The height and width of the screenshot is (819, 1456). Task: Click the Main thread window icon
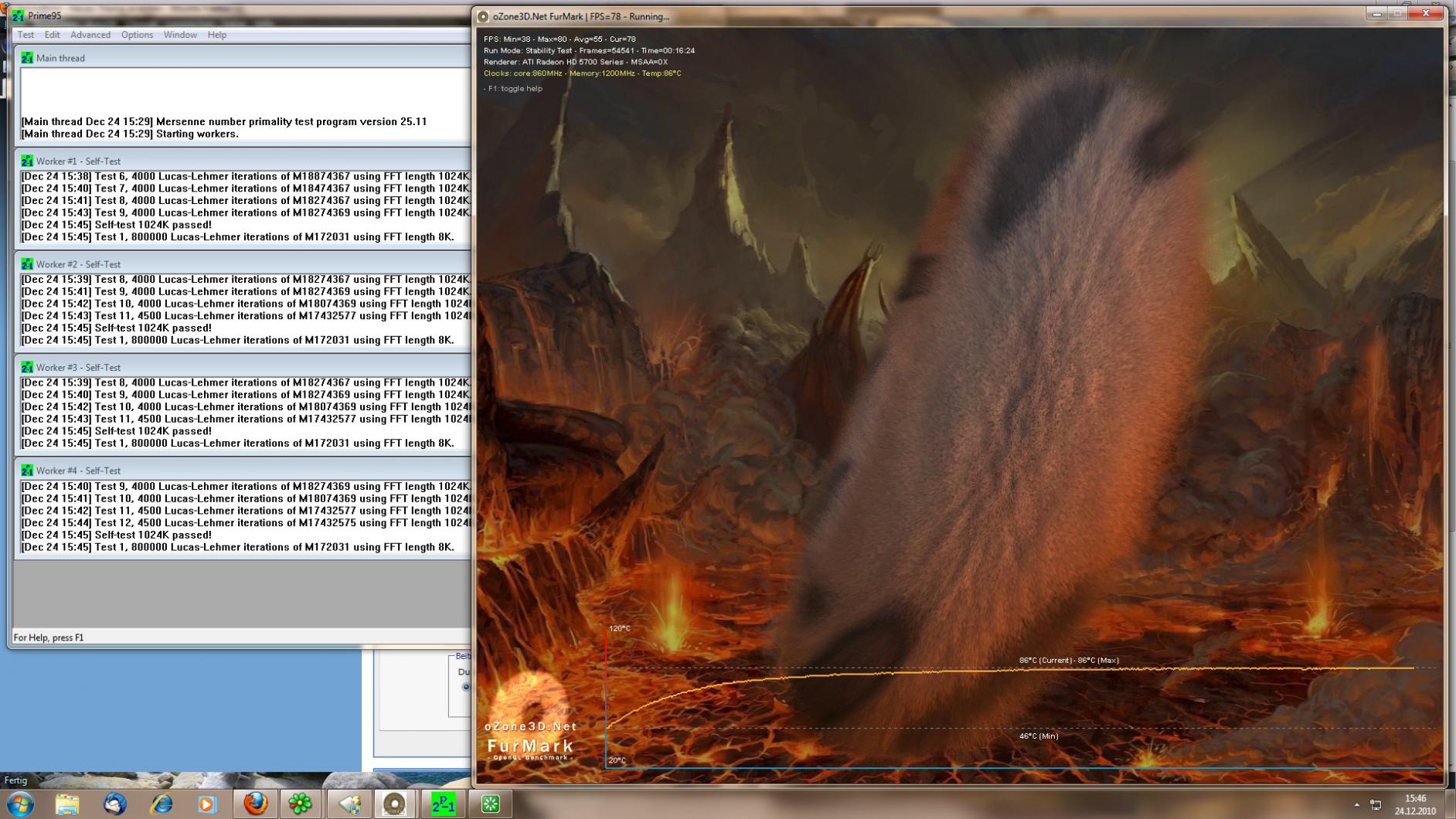[27, 58]
